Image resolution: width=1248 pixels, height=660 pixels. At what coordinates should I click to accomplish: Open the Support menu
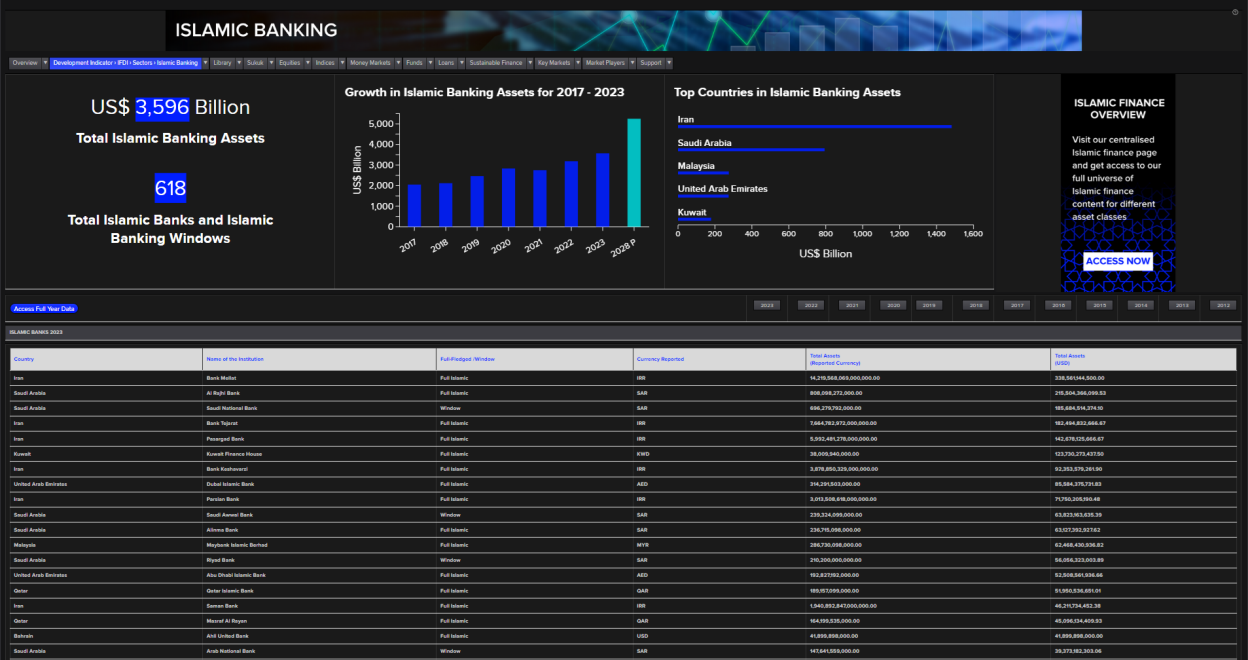click(x=651, y=63)
